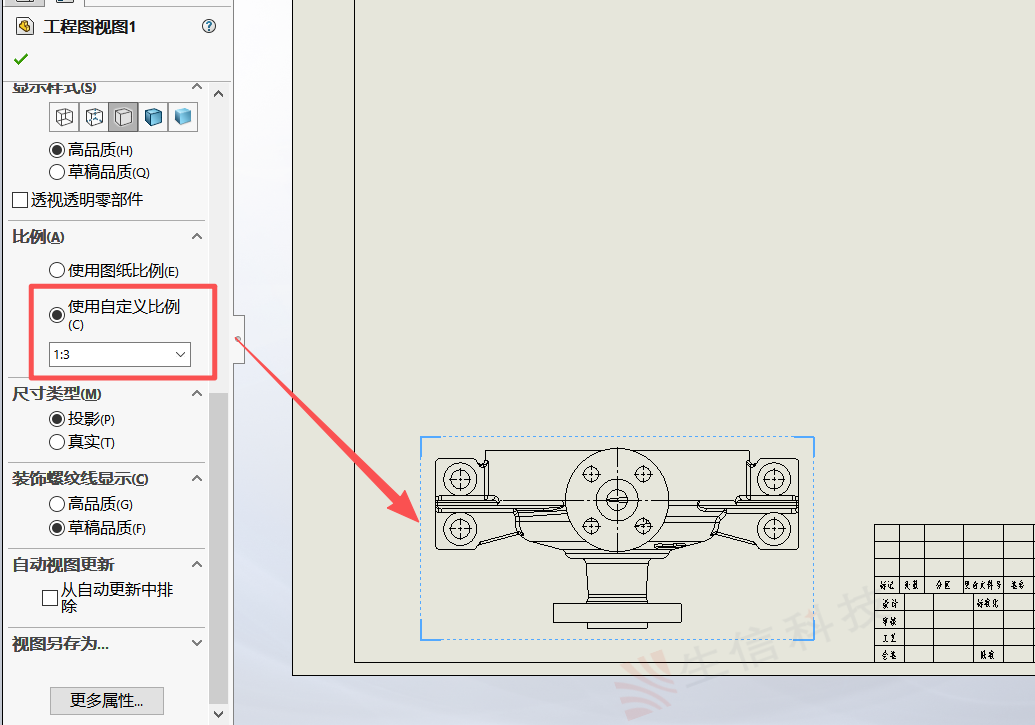Click the panel collapse handle on the panel edge
Screen dimensions: 1035x725
(239, 339)
